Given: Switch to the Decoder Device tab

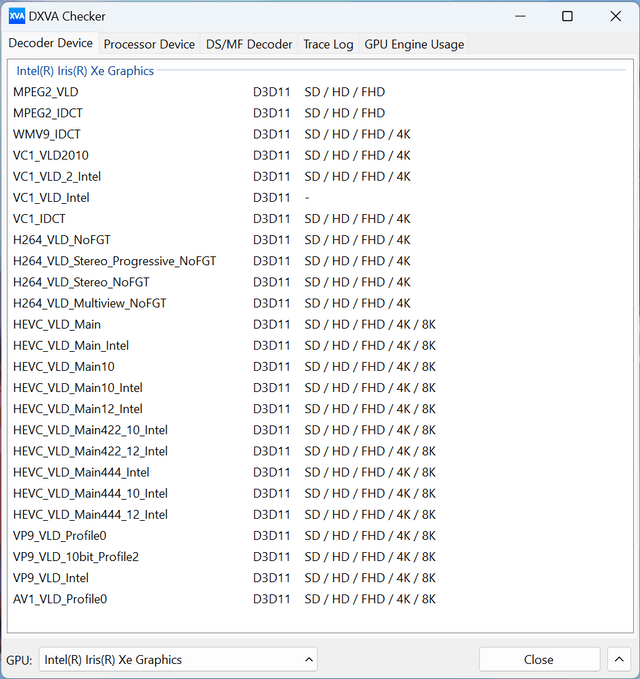Looking at the screenshot, I should click(x=50, y=43).
